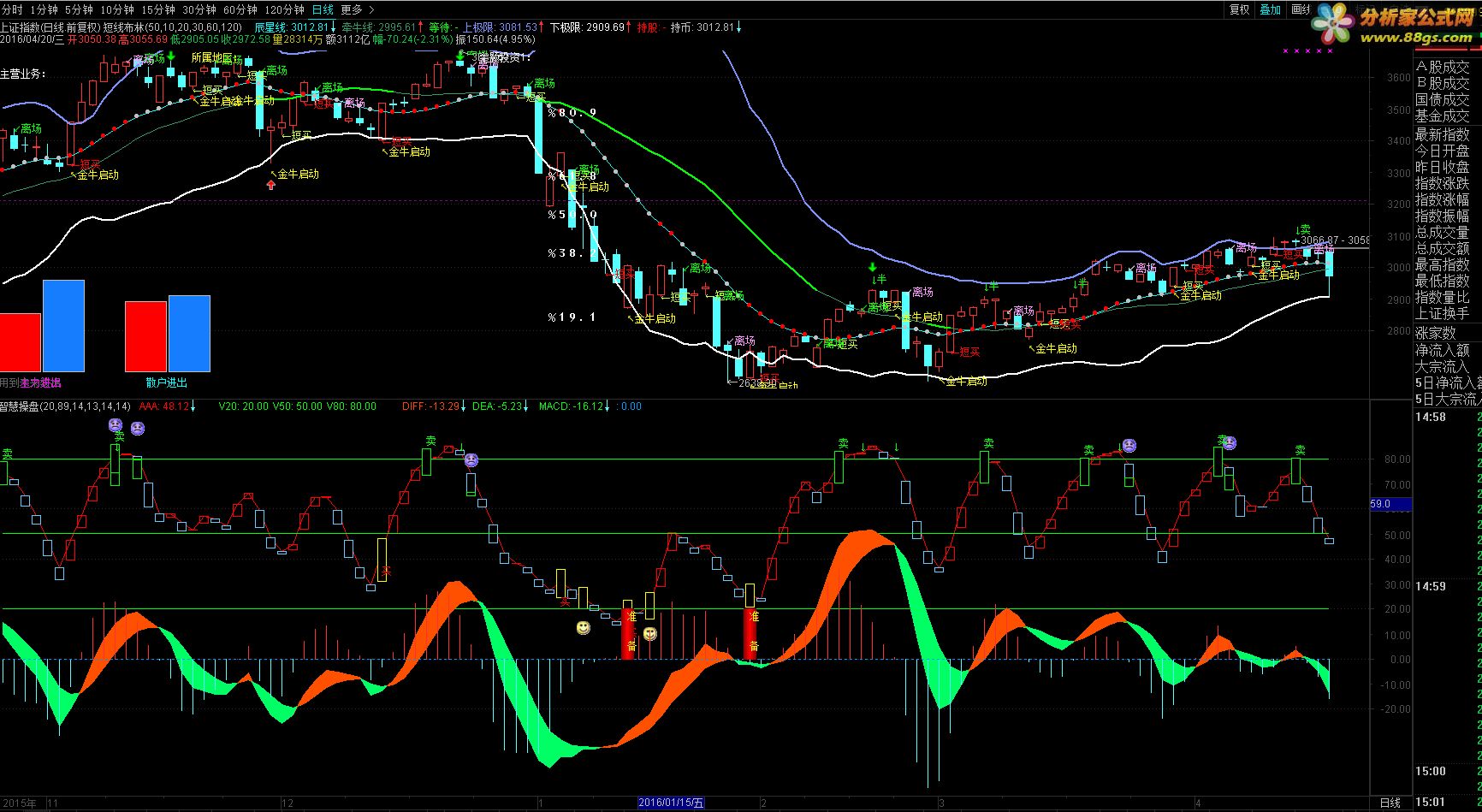Click the red 主力进出 bar

pyautogui.click(x=21, y=342)
